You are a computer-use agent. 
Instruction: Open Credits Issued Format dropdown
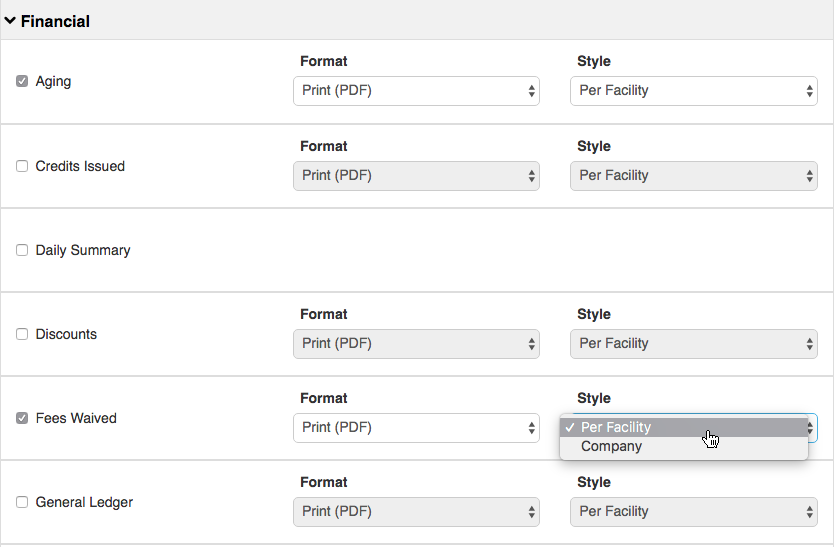416,176
